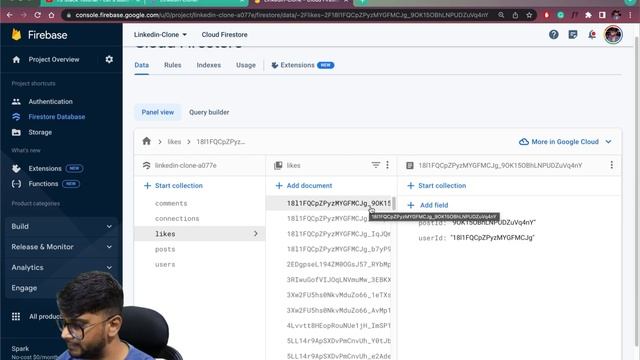
Task: Click the browser three-dot menu
Action: (x=631, y=15)
